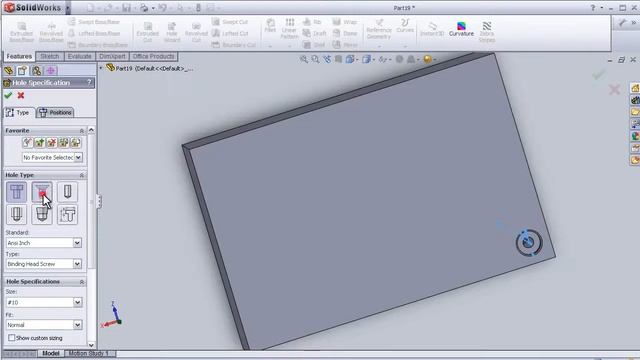640x360 pixels.
Task: Click the Hole Wizard button
Action: (x=172, y=32)
